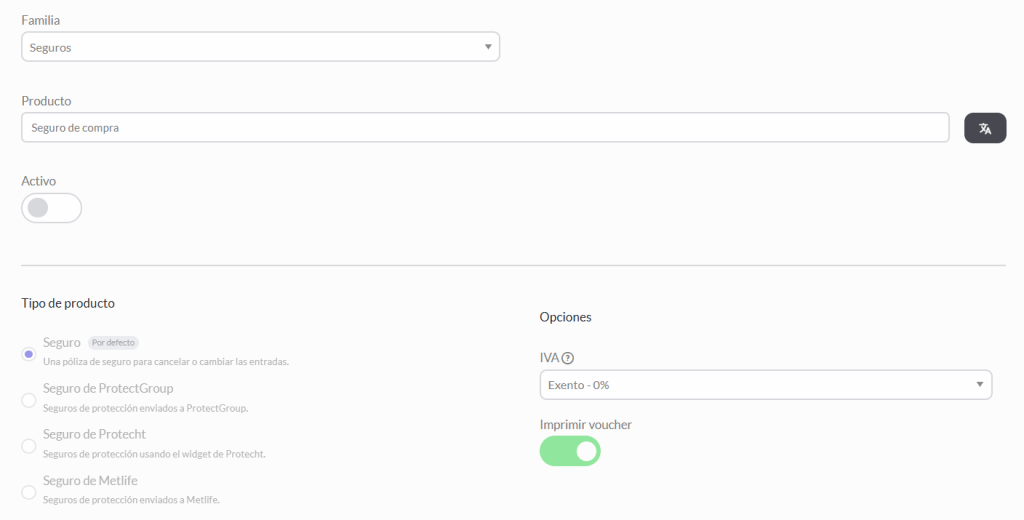The image size is (1024, 520).
Task: Click the IVA help question mark icon
Action: [x=568, y=358]
